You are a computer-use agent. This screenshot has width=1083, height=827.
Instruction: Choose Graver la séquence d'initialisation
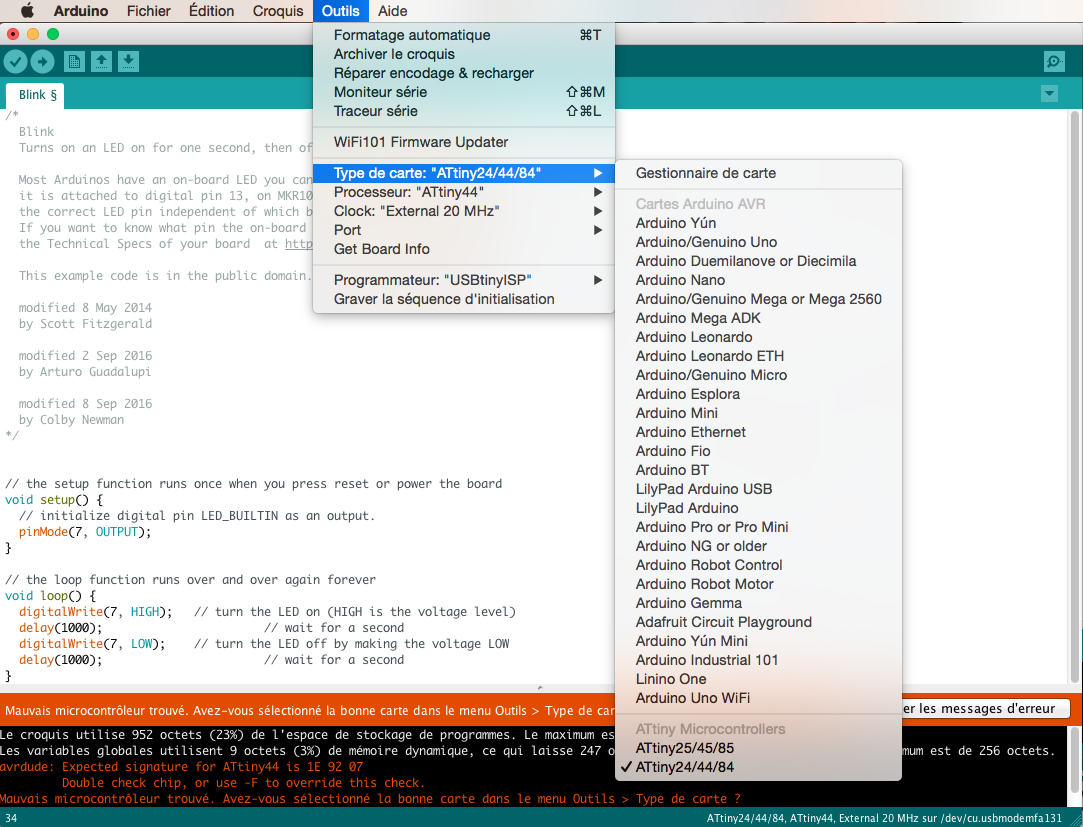click(463, 299)
